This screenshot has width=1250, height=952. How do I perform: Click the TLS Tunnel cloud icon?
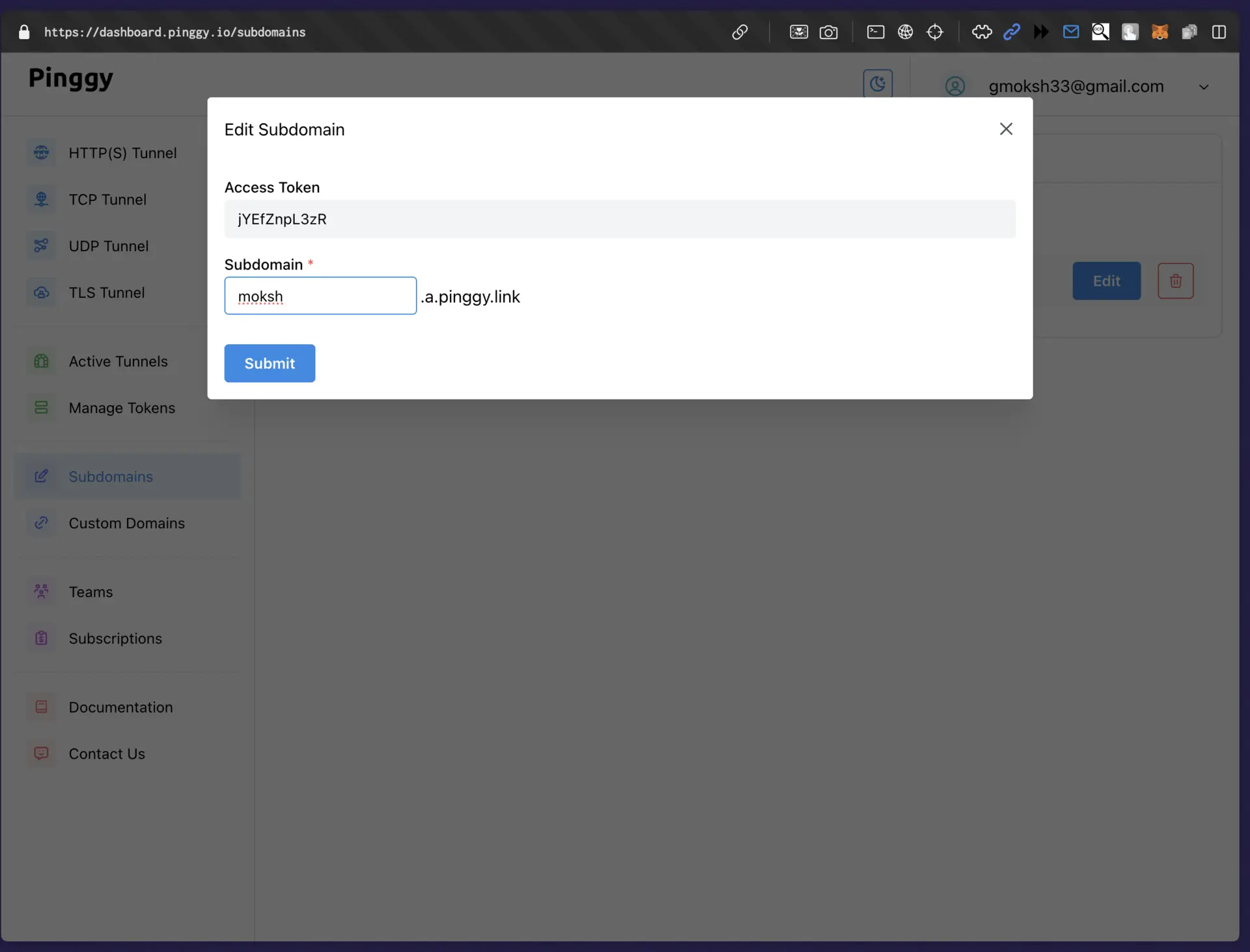[41, 292]
